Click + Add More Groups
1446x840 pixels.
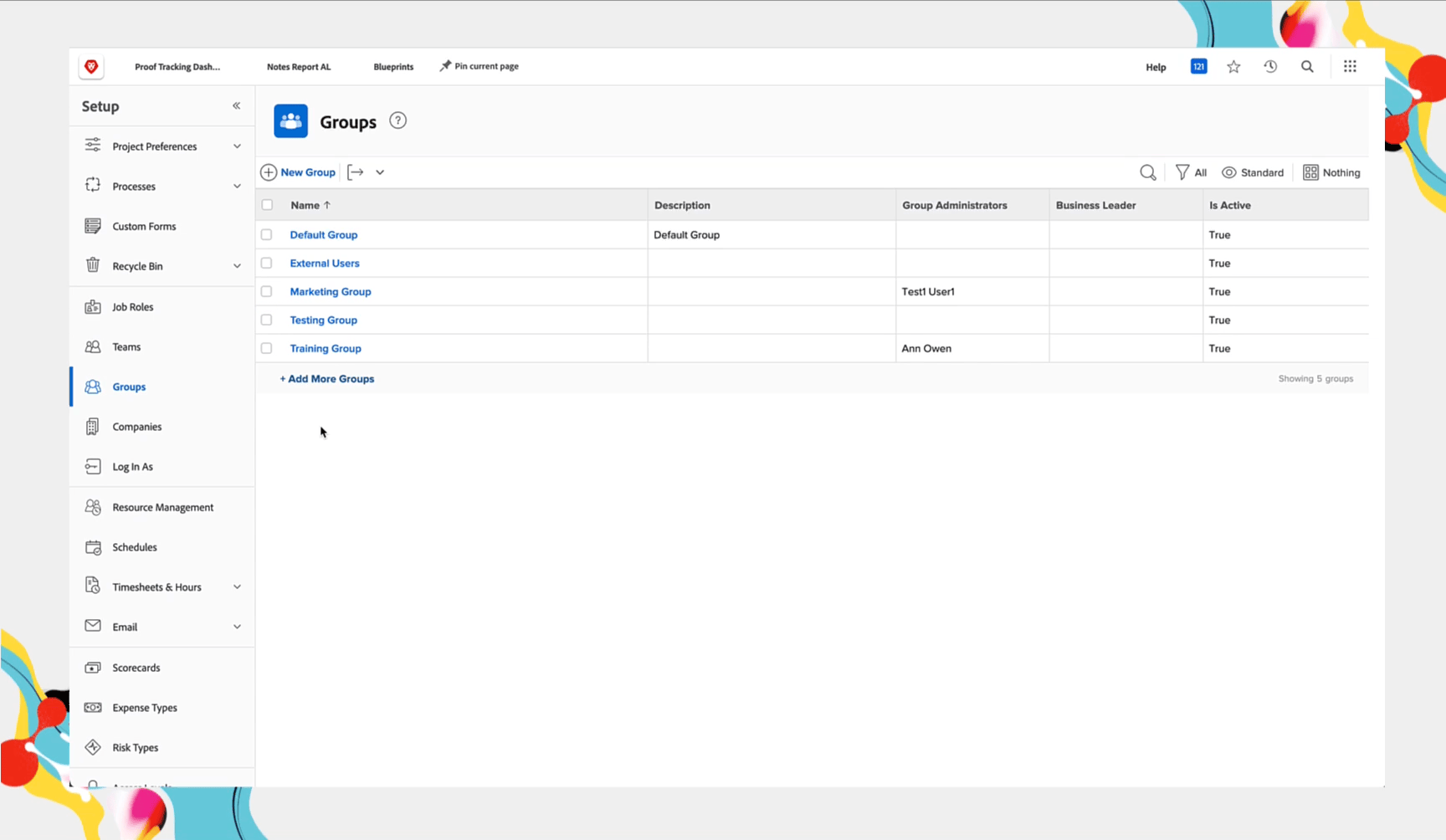(x=327, y=379)
